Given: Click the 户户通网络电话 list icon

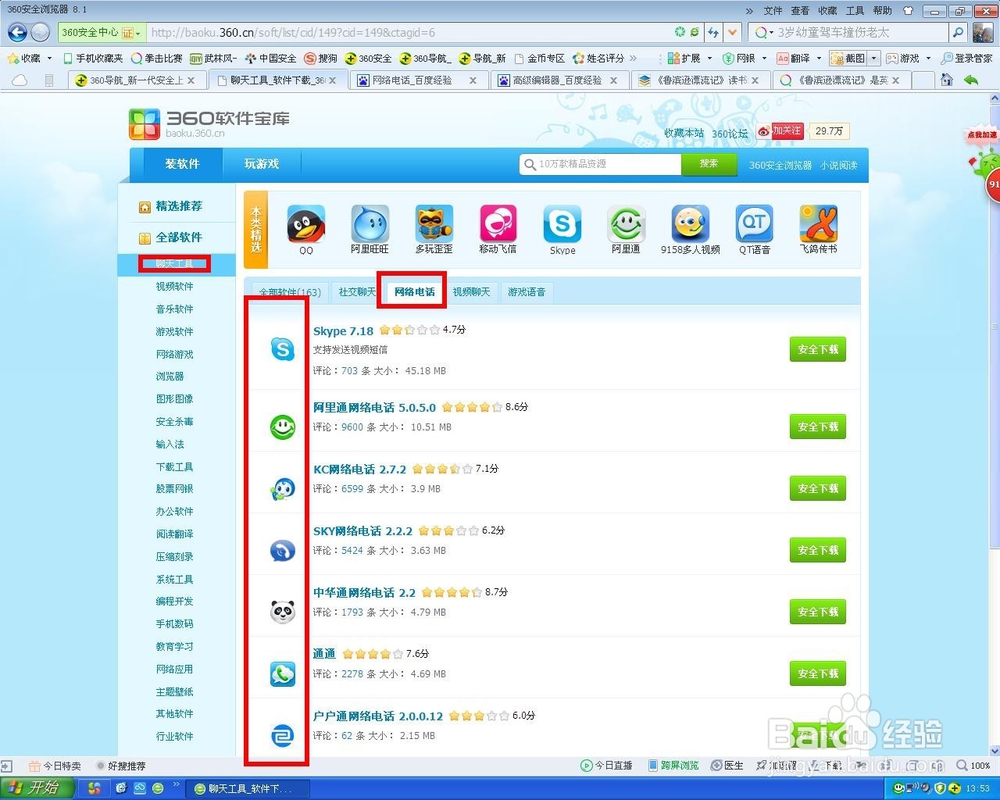Looking at the screenshot, I should tap(283, 736).
